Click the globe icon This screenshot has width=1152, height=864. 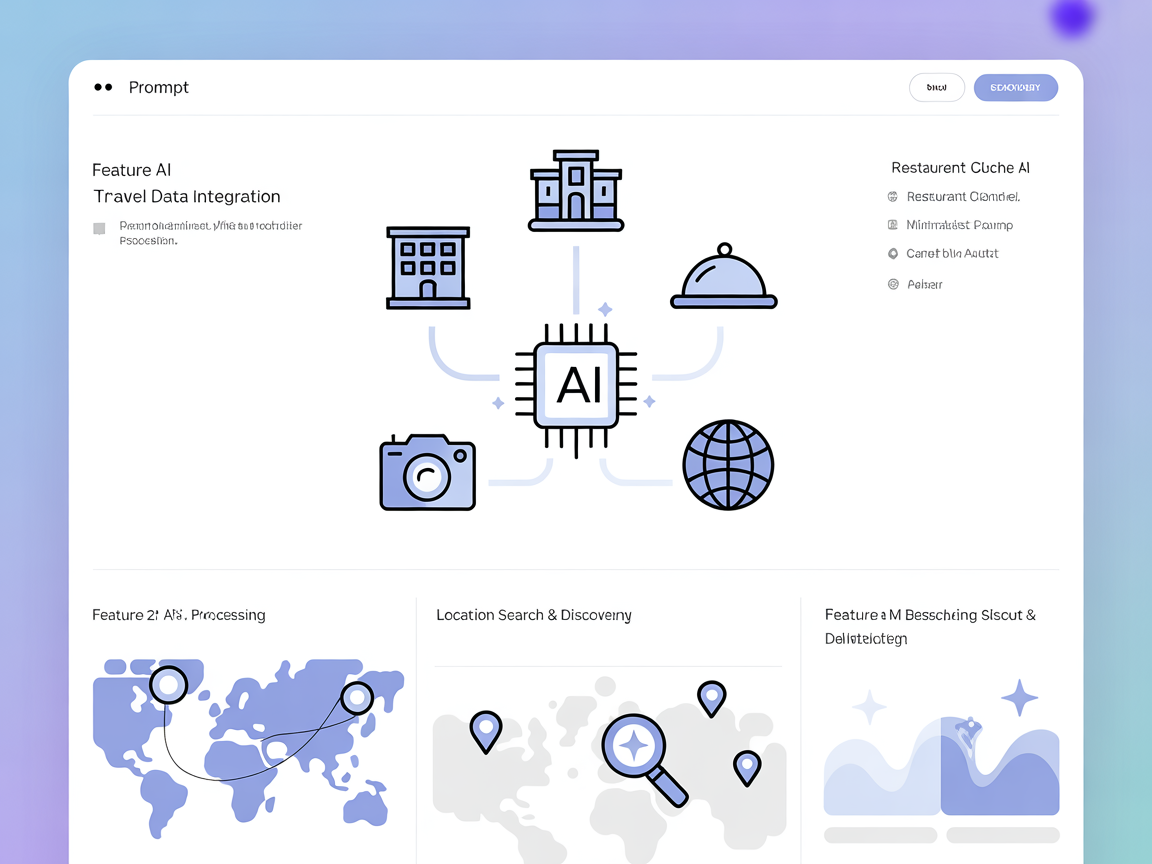tap(728, 465)
